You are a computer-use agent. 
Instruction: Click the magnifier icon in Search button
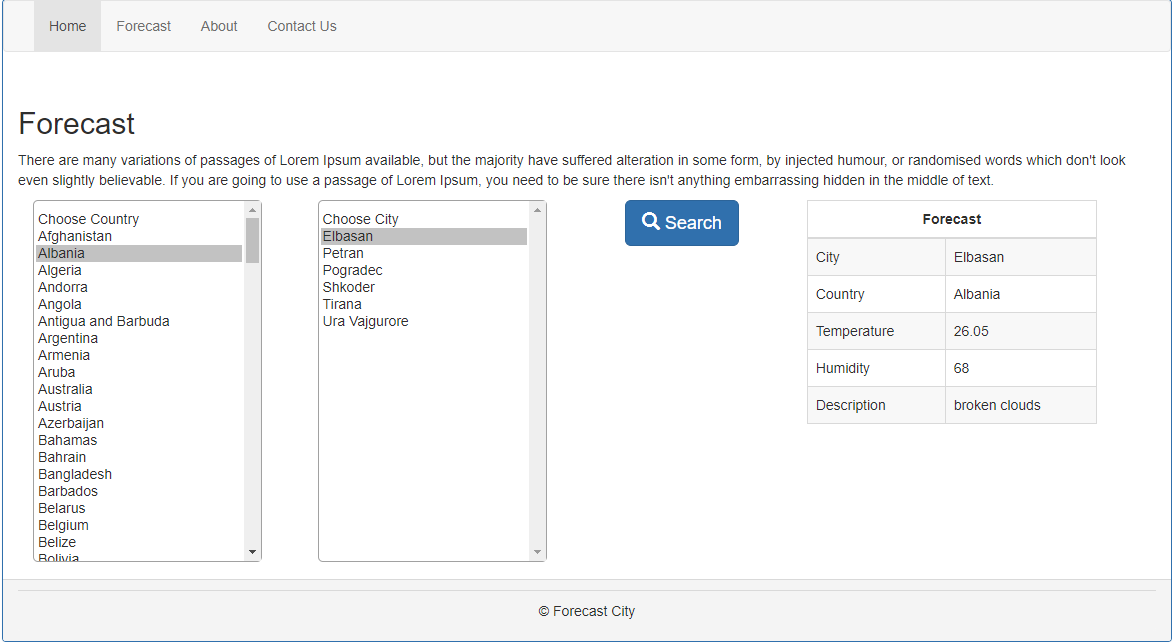[x=650, y=222]
